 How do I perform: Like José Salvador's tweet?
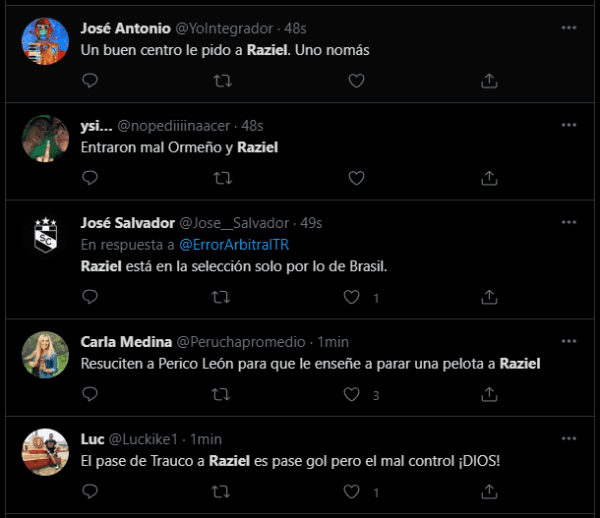(352, 297)
